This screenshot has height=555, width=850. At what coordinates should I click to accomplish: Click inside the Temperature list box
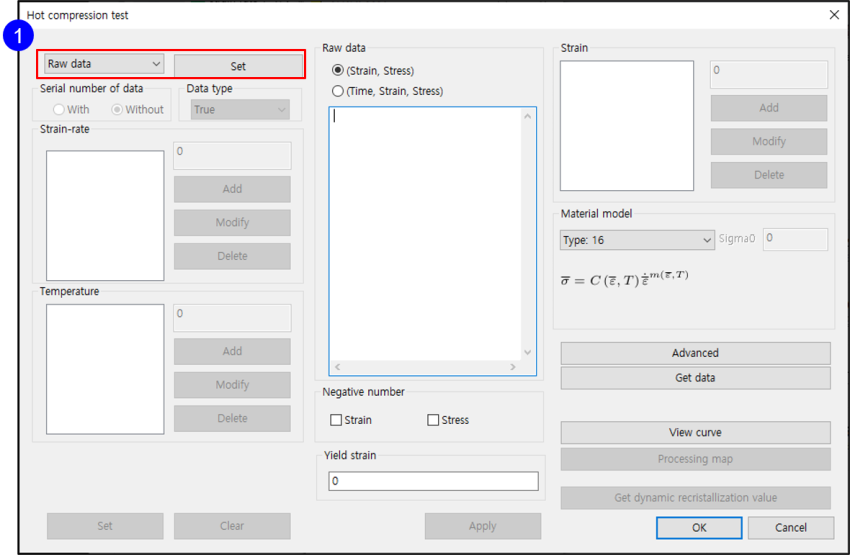tap(105, 369)
